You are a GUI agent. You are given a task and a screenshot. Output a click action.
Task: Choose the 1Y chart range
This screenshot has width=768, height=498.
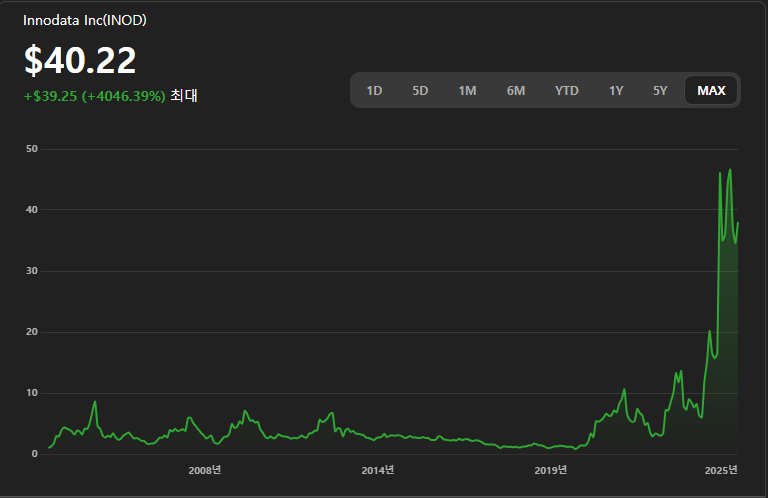click(x=616, y=91)
